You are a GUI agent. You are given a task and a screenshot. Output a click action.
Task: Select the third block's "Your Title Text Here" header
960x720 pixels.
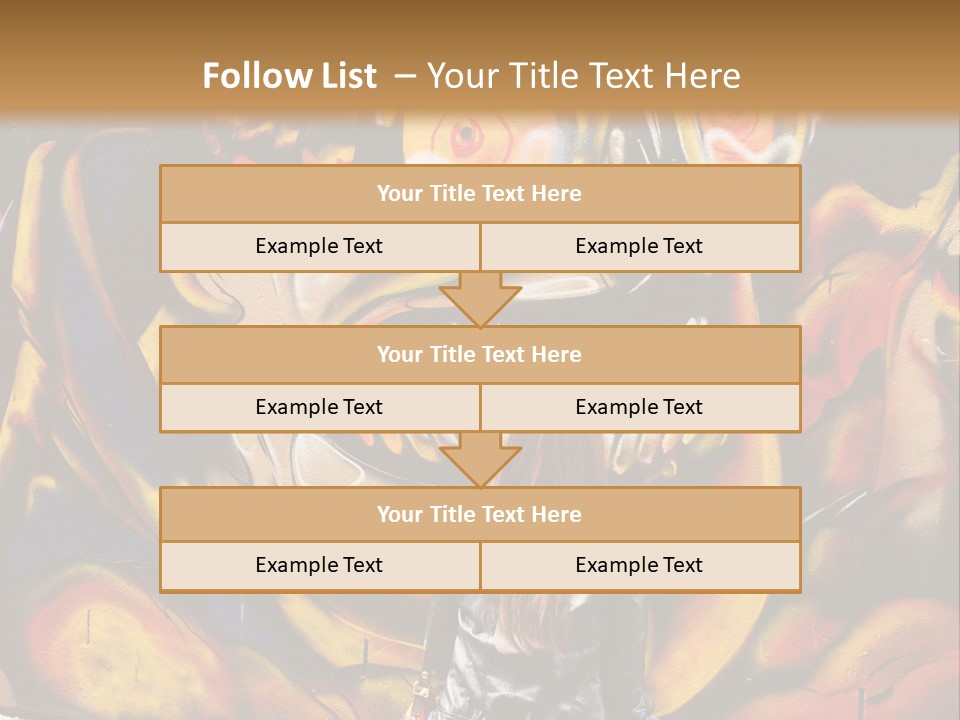coord(480,514)
